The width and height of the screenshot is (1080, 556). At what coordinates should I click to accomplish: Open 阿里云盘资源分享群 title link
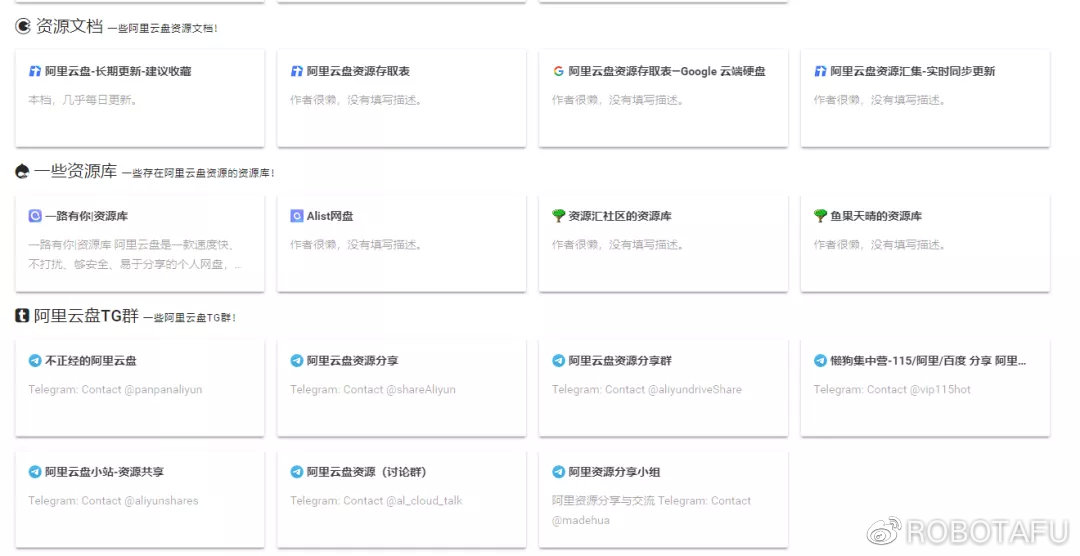click(620, 360)
